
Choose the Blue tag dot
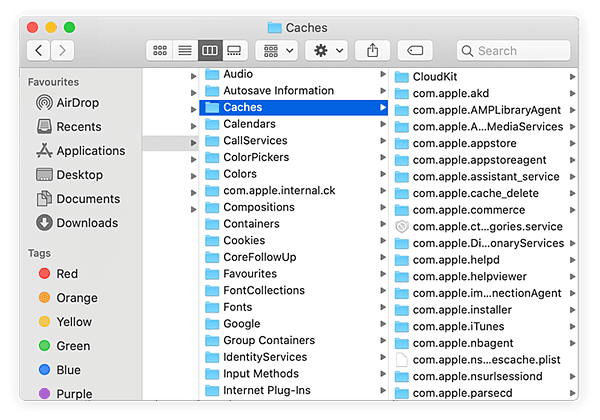coord(44,370)
